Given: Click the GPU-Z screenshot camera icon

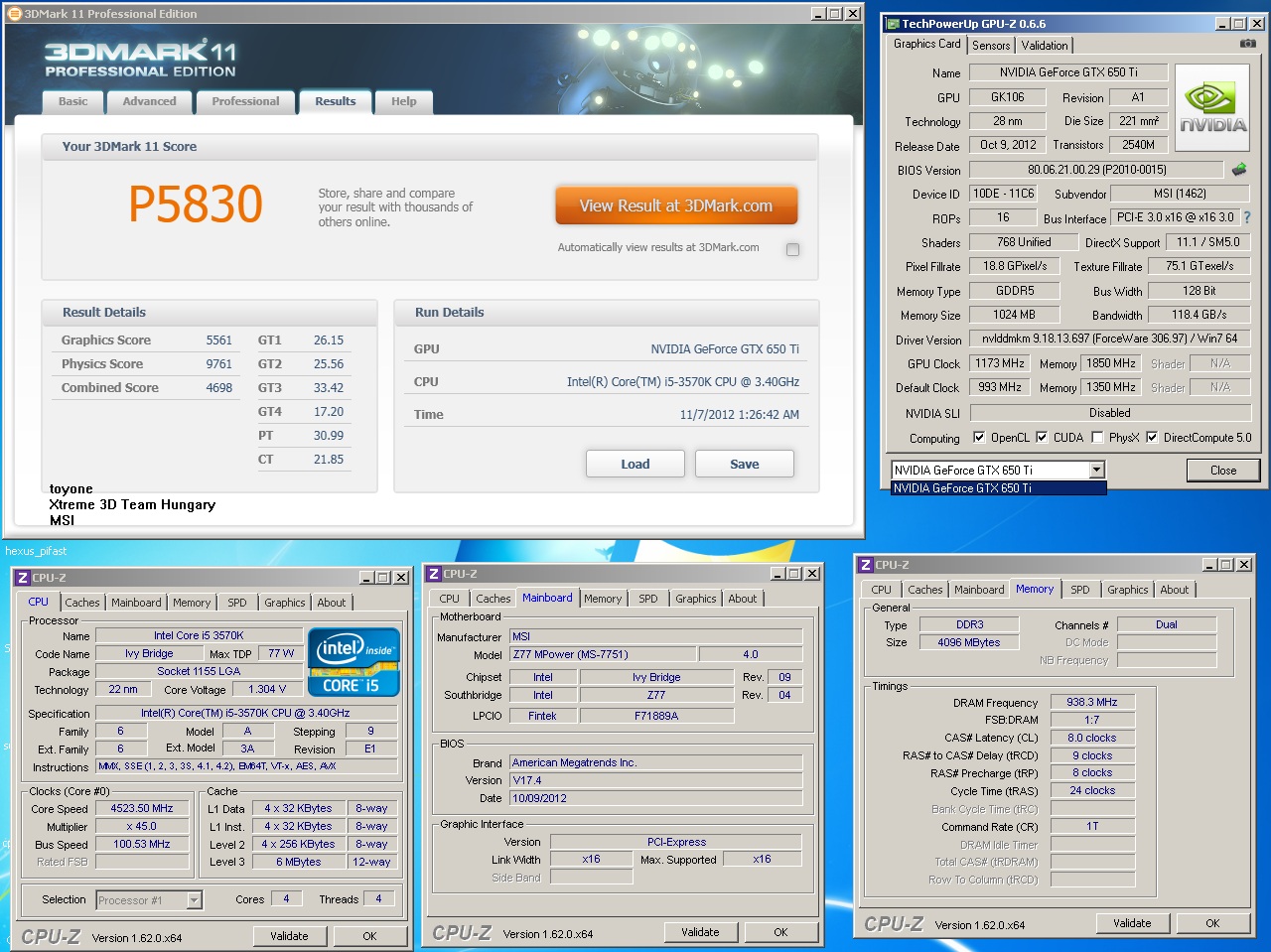Looking at the screenshot, I should [1248, 44].
